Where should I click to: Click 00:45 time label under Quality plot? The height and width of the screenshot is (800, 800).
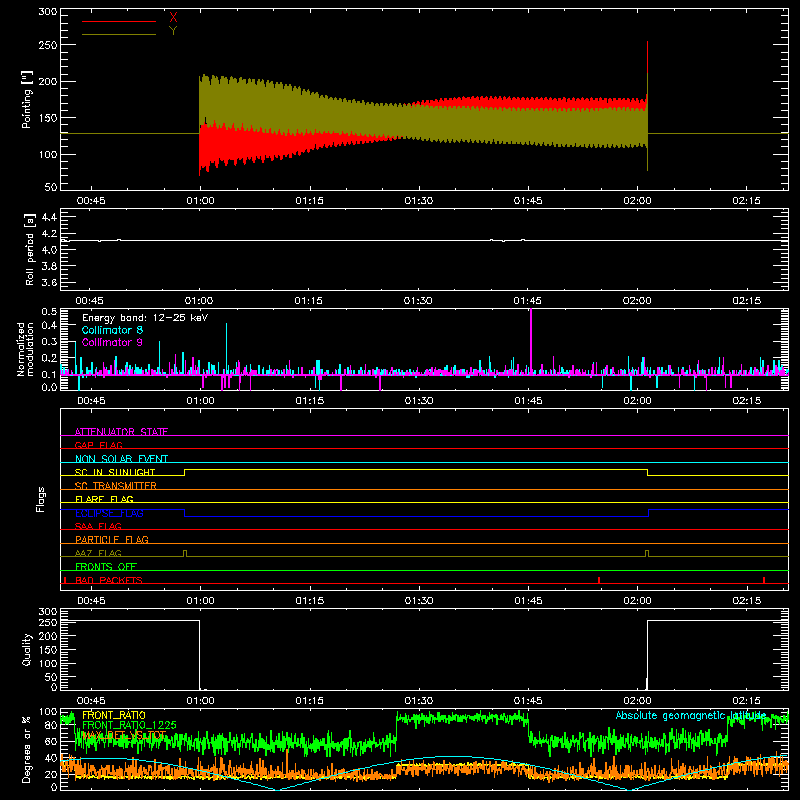pyautogui.click(x=91, y=701)
